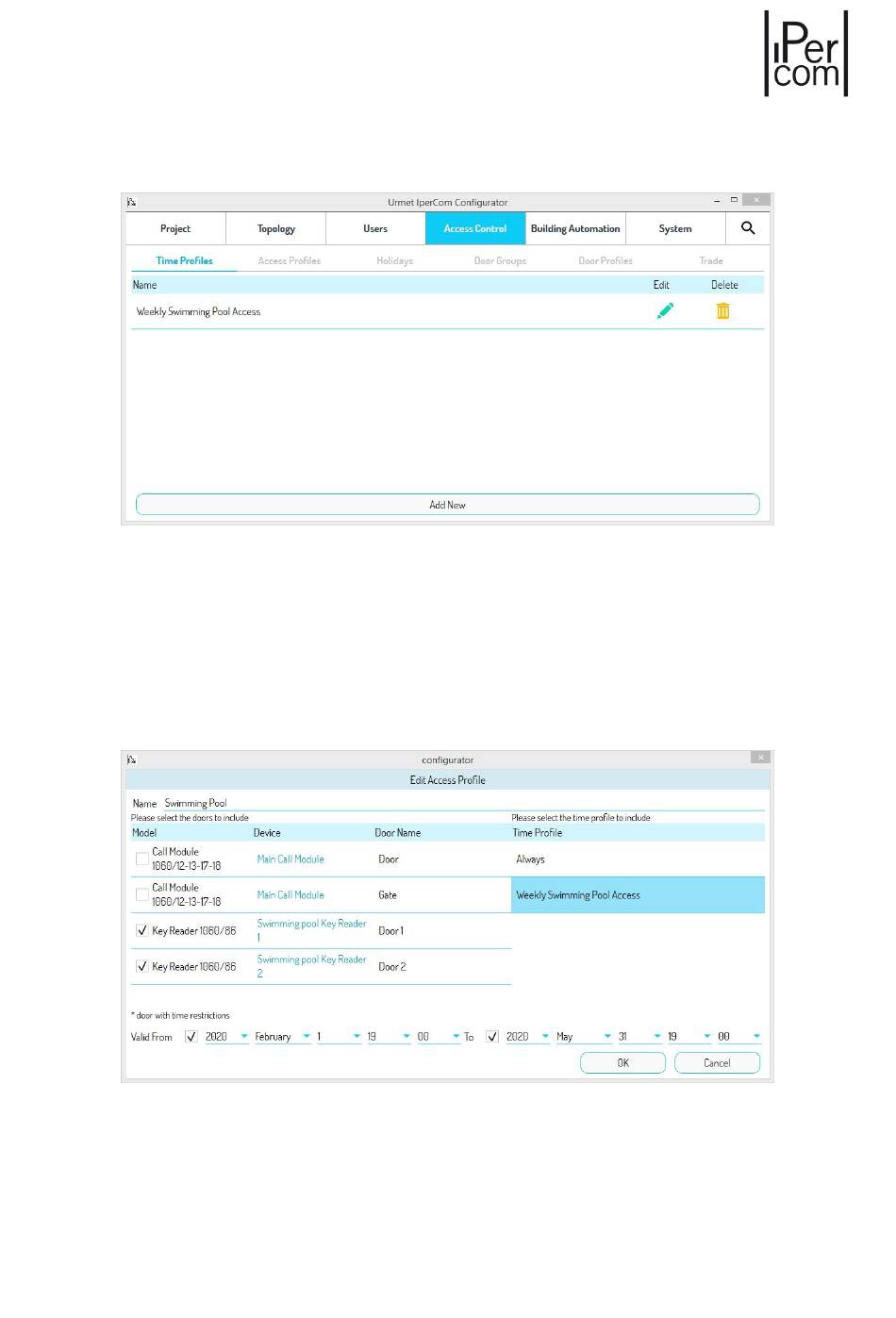Open the Valid From hour dropdown
This screenshot has width=896, height=1318.
(389, 1036)
